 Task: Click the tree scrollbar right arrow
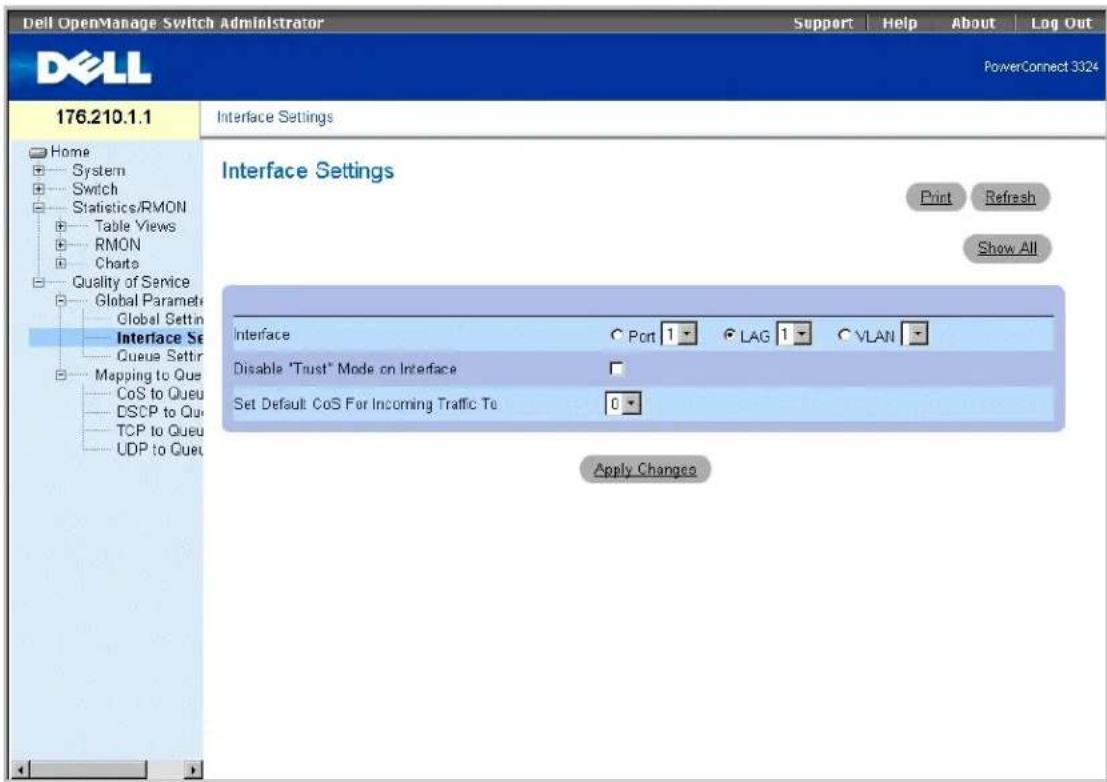pyautogui.click(x=193, y=769)
